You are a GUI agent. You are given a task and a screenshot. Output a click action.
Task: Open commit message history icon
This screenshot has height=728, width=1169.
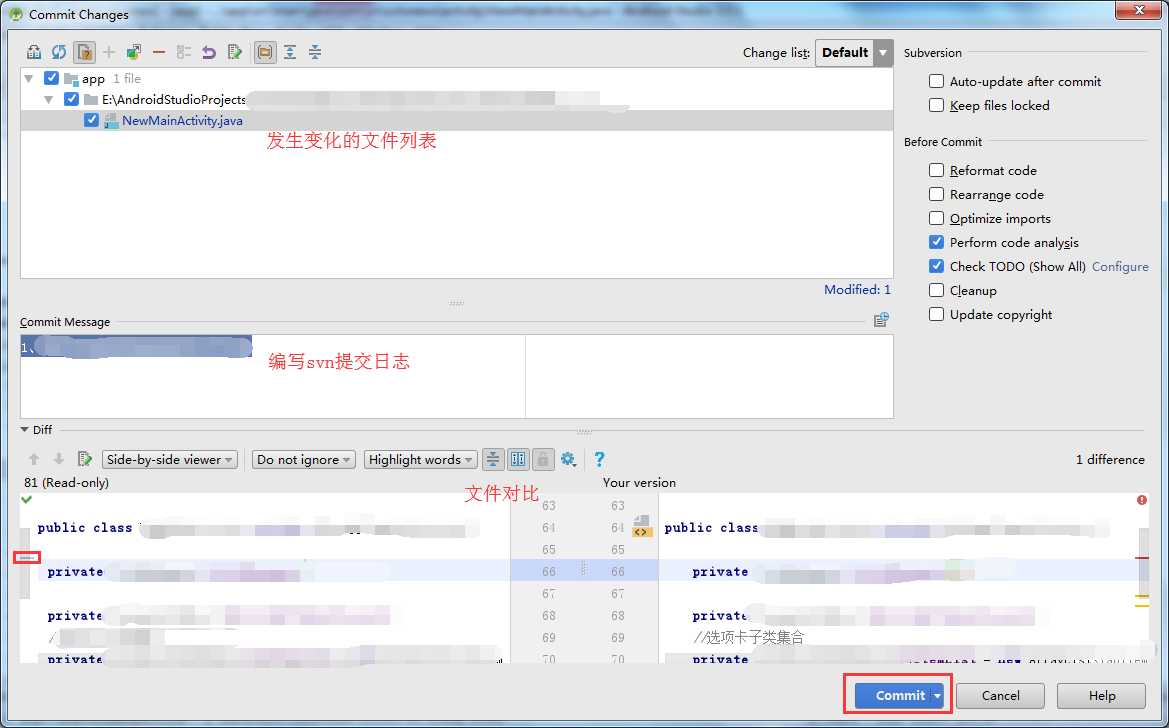(x=880, y=320)
